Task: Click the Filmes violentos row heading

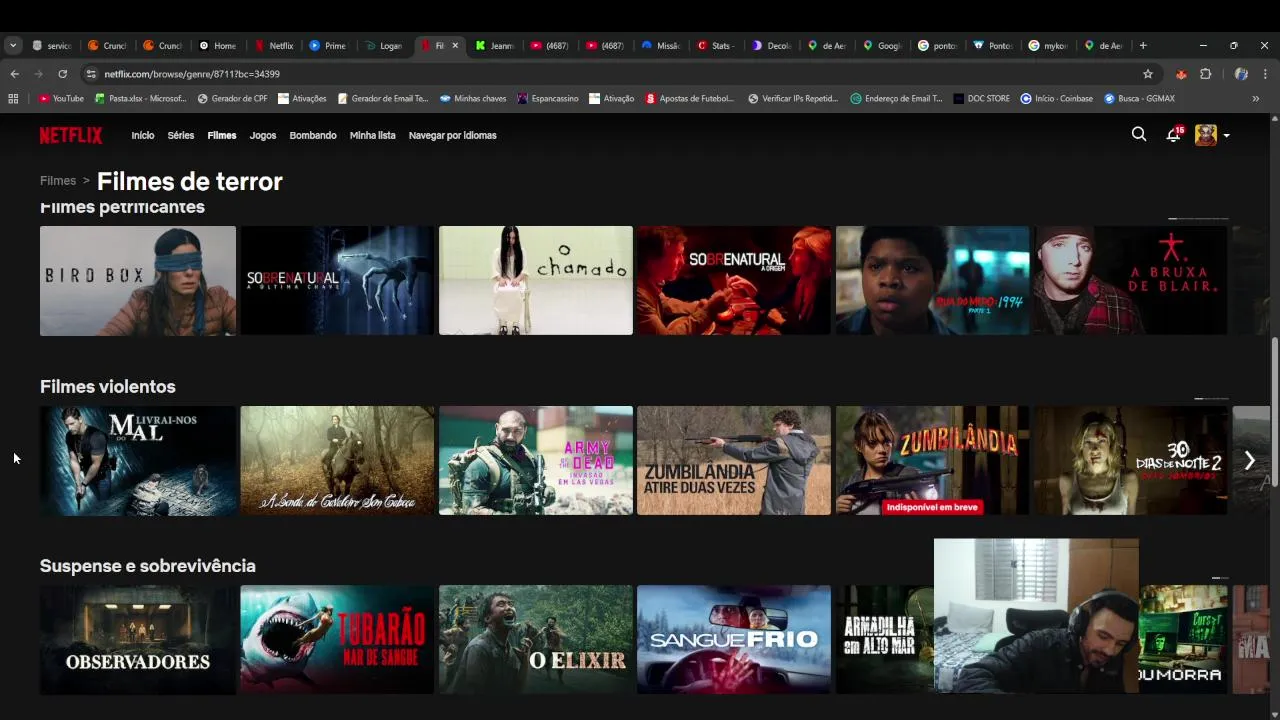Action: (x=108, y=386)
